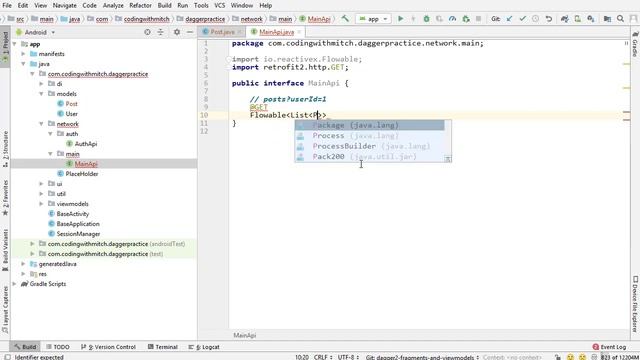Collapse the java folder node
This screenshot has height=360, width=640.
24,64
